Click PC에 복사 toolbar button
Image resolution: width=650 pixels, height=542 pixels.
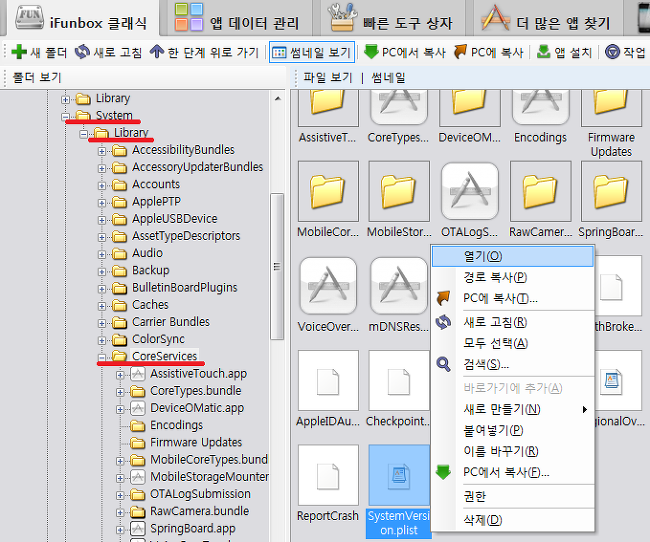(488, 52)
